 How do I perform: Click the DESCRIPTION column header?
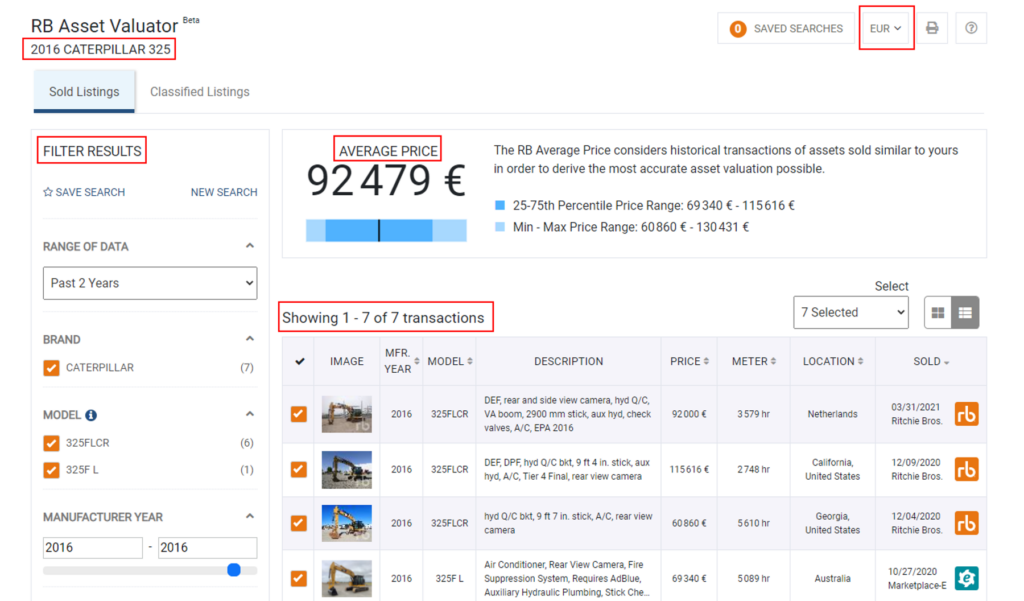[569, 361]
